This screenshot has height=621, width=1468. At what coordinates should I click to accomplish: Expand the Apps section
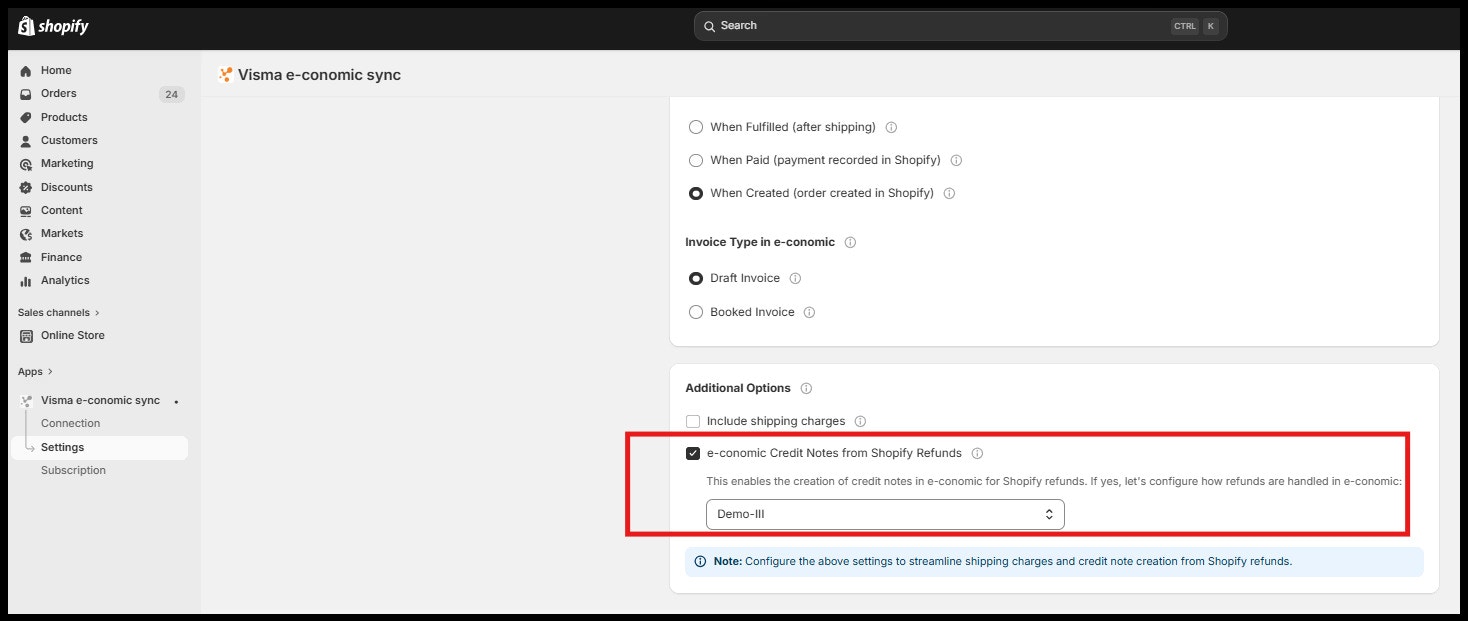coord(35,372)
